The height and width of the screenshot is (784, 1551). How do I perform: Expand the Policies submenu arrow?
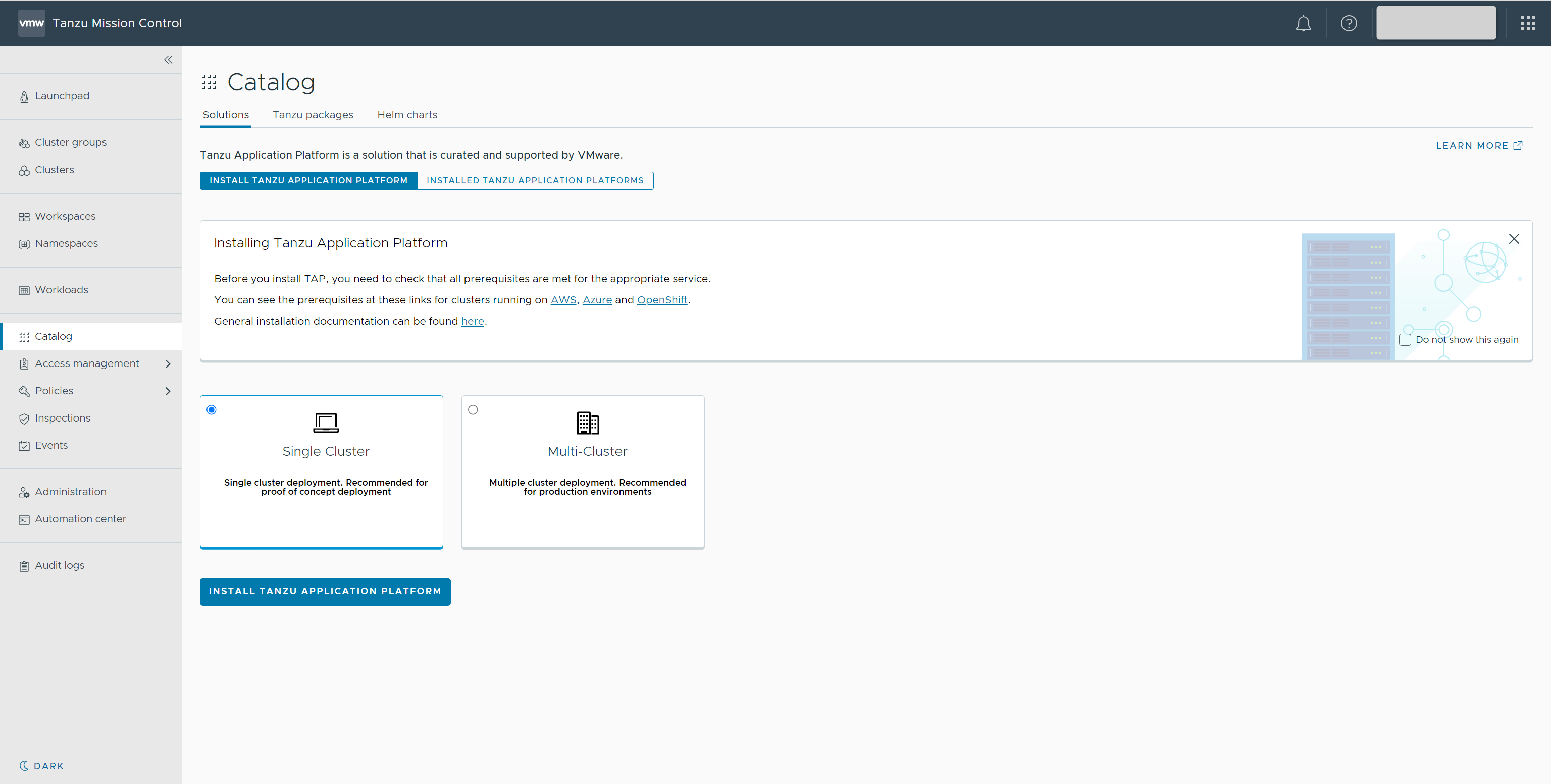[168, 391]
